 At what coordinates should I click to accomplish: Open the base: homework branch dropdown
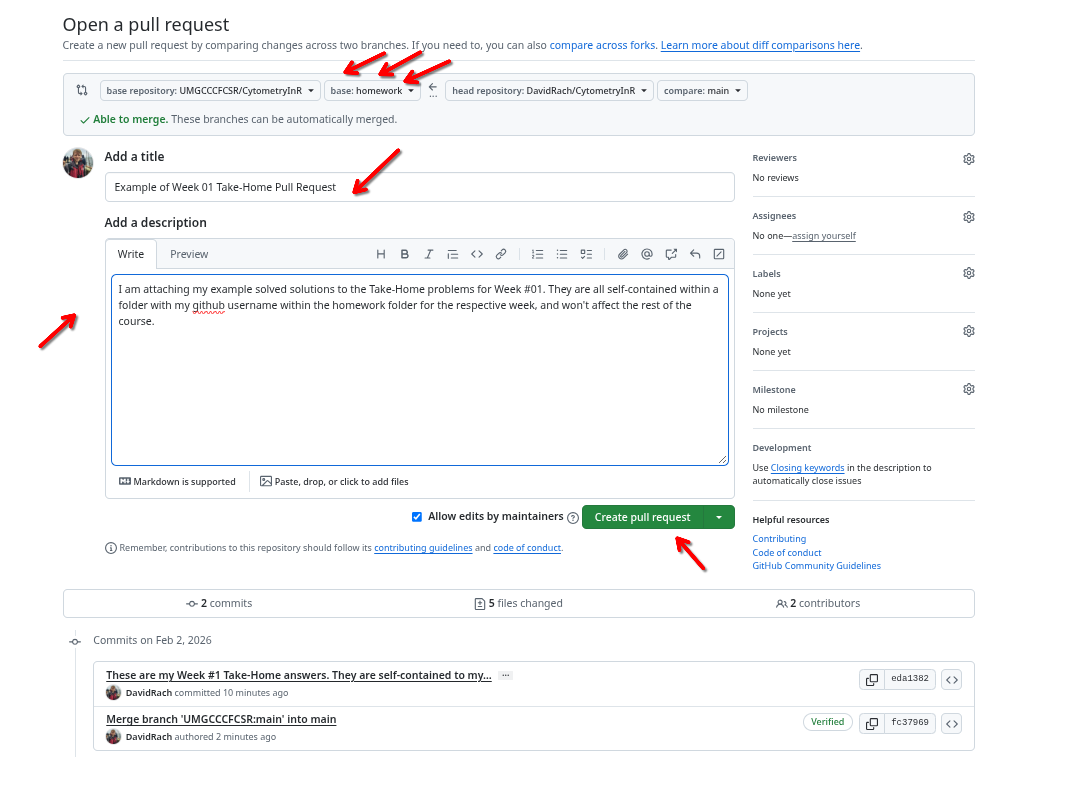(x=372, y=91)
